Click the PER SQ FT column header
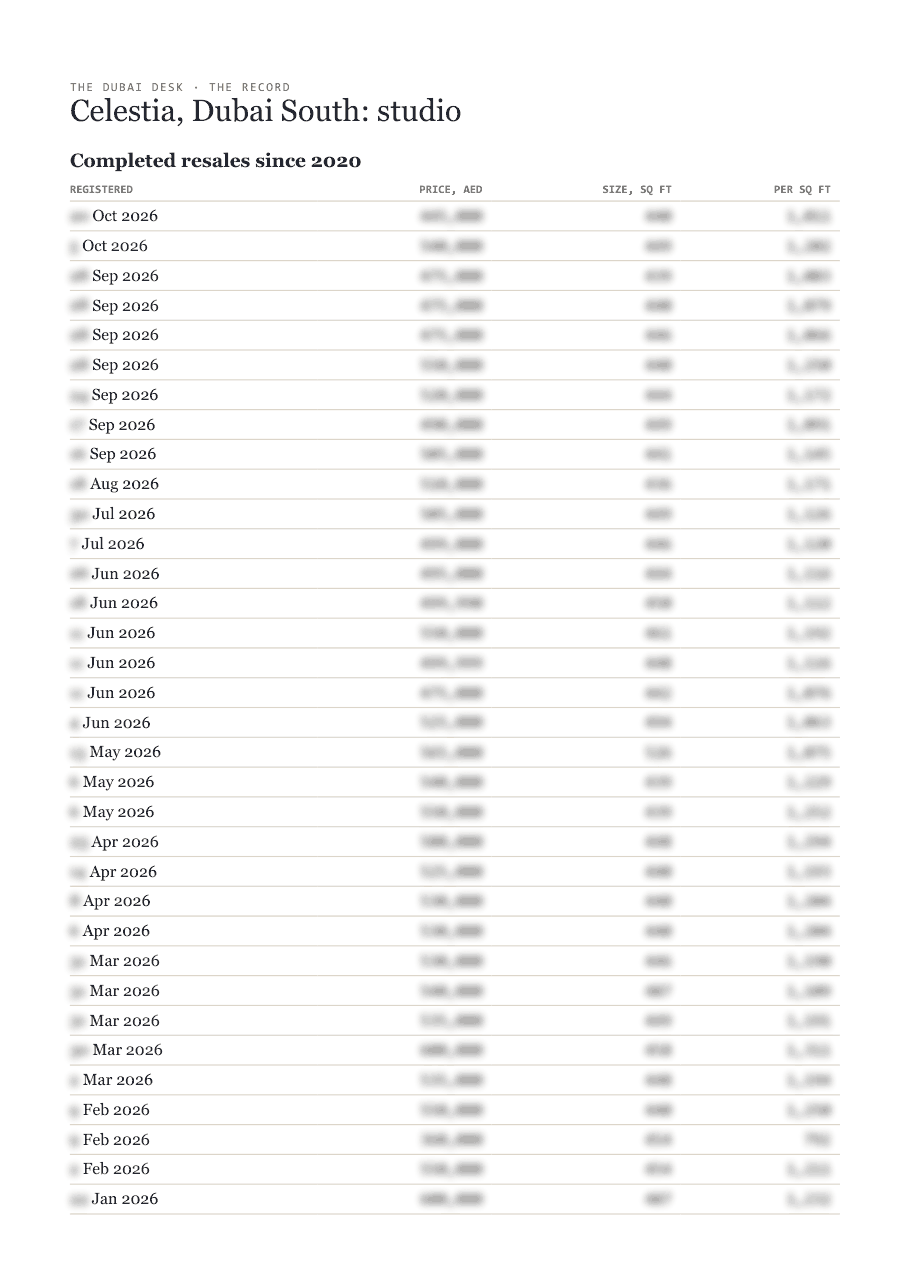Image resolution: width=911 pixels, height=1288 pixels. [x=802, y=189]
